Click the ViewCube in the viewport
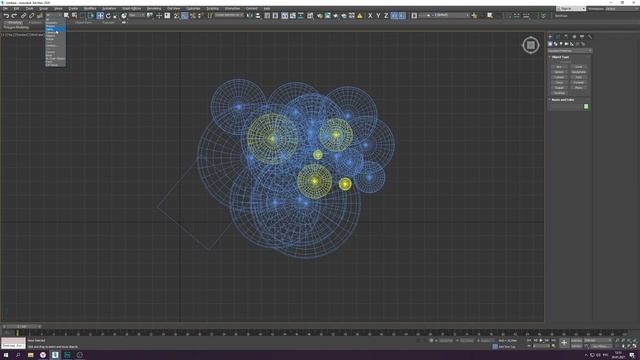This screenshot has height=360, width=640. [x=531, y=45]
